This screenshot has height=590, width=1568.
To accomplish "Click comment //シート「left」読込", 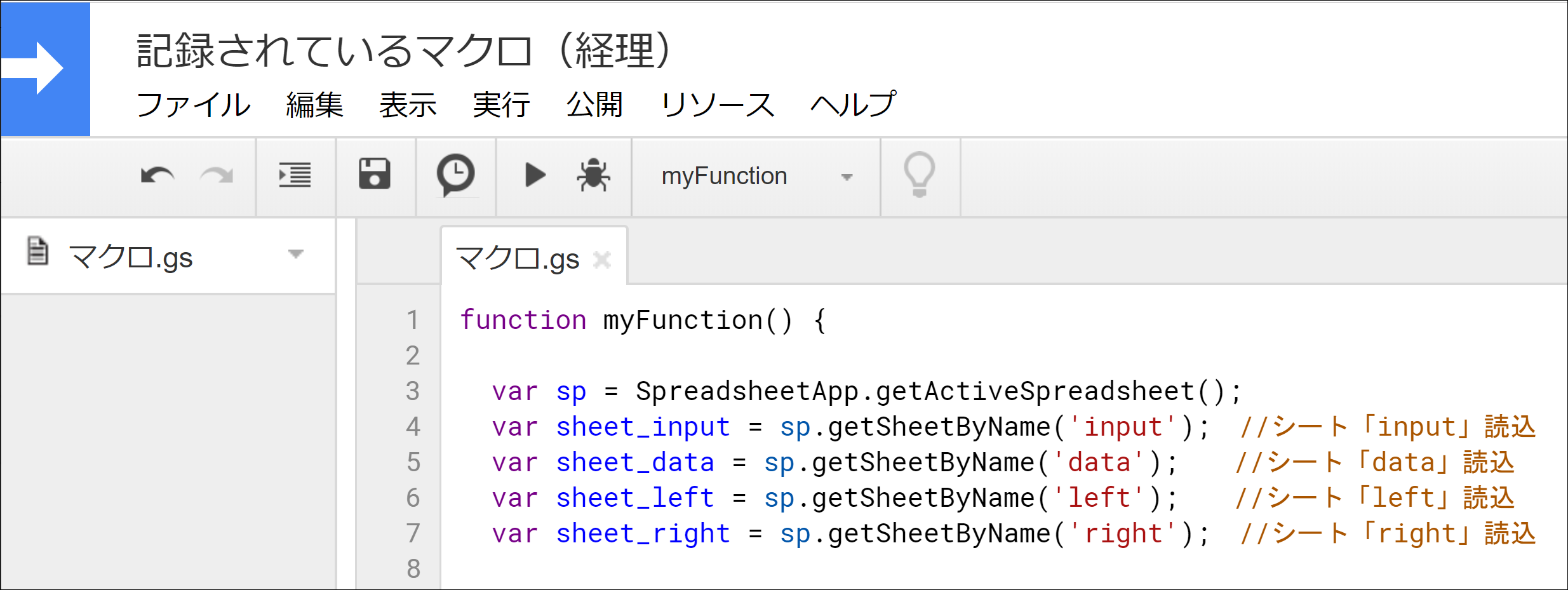I will click(1375, 498).
